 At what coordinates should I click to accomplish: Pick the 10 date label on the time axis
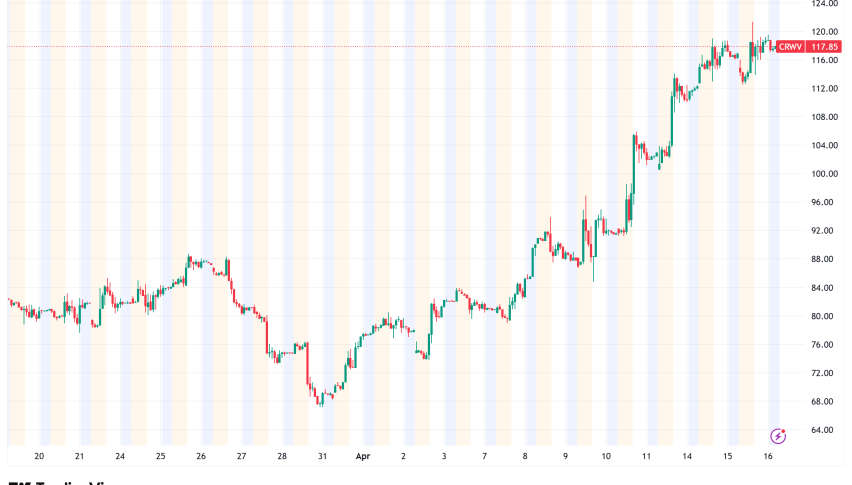point(606,455)
